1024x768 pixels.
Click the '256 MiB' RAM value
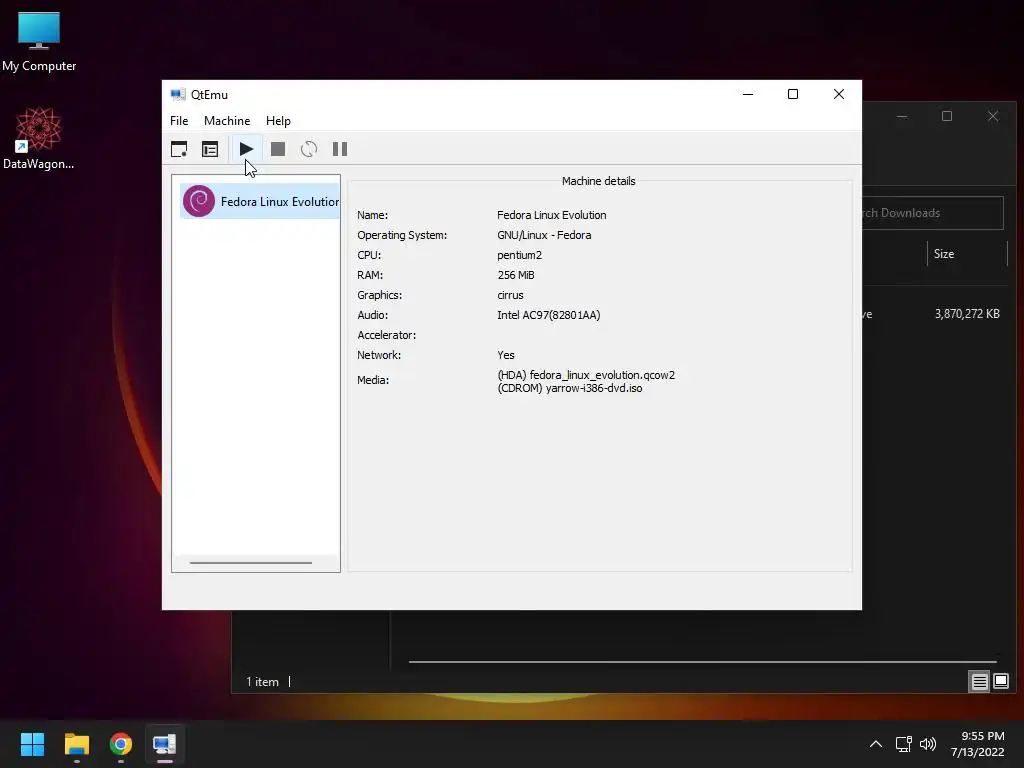pos(515,275)
